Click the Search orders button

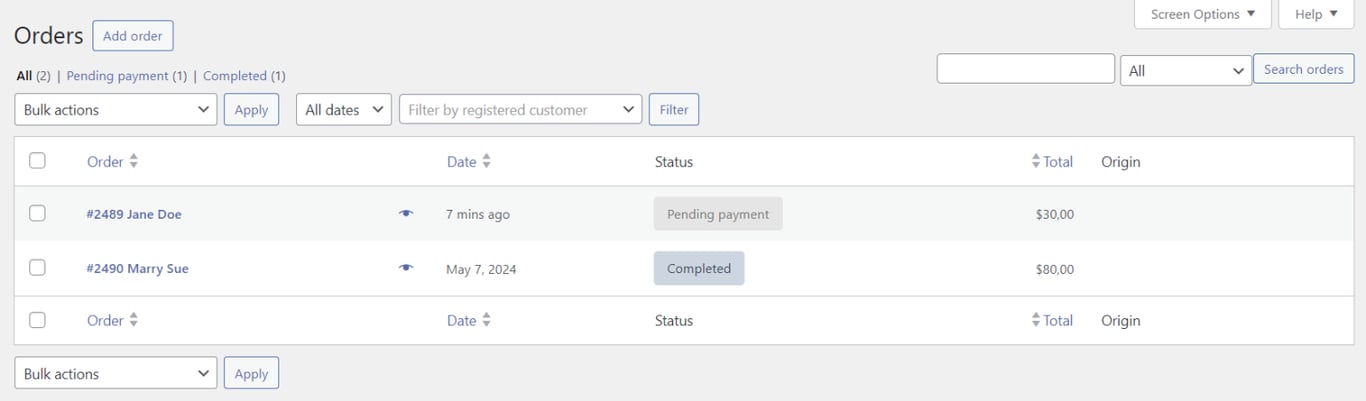pos(1303,69)
